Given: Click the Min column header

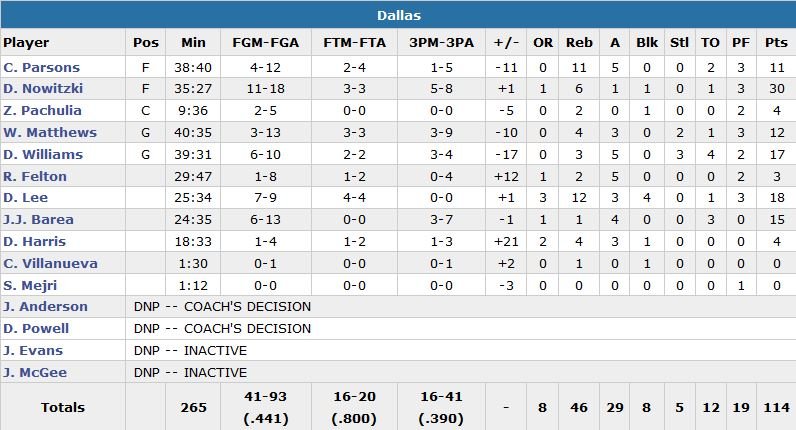Looking at the screenshot, I should (193, 43).
